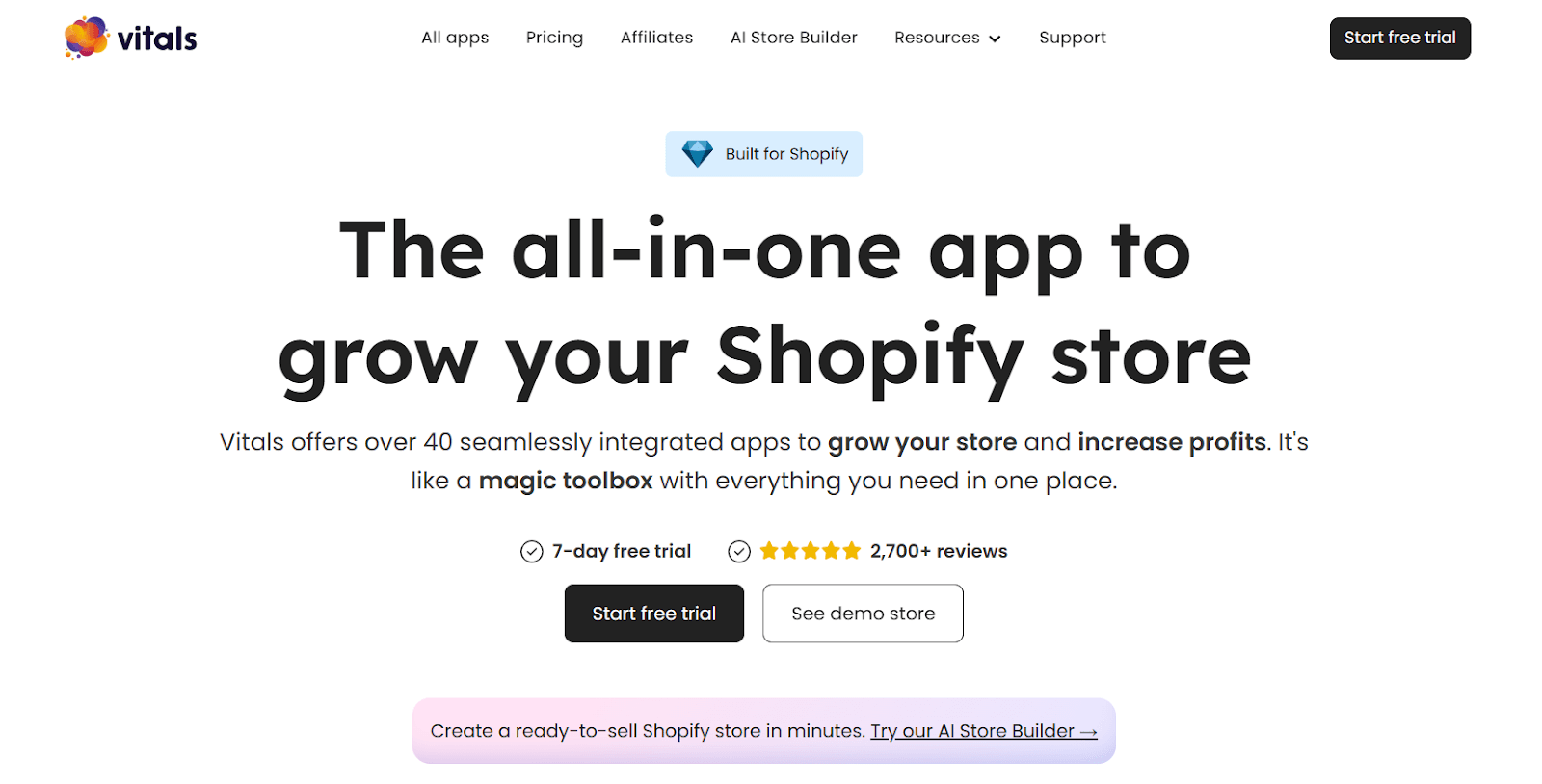Click the blue diamond icon in the badge
This screenshot has height=784, width=1542.
coord(697,153)
